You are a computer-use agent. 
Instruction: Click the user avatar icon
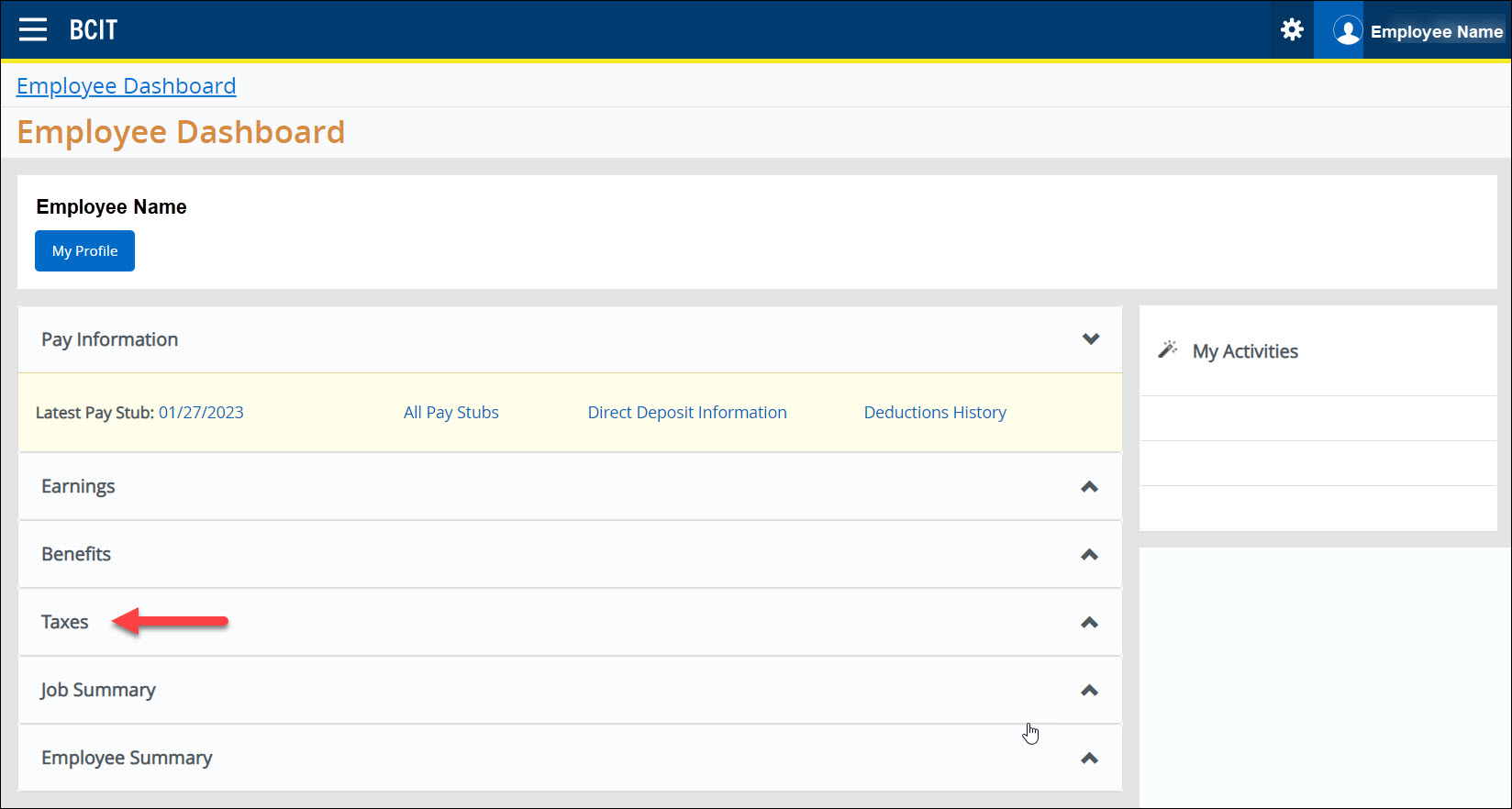click(x=1347, y=31)
